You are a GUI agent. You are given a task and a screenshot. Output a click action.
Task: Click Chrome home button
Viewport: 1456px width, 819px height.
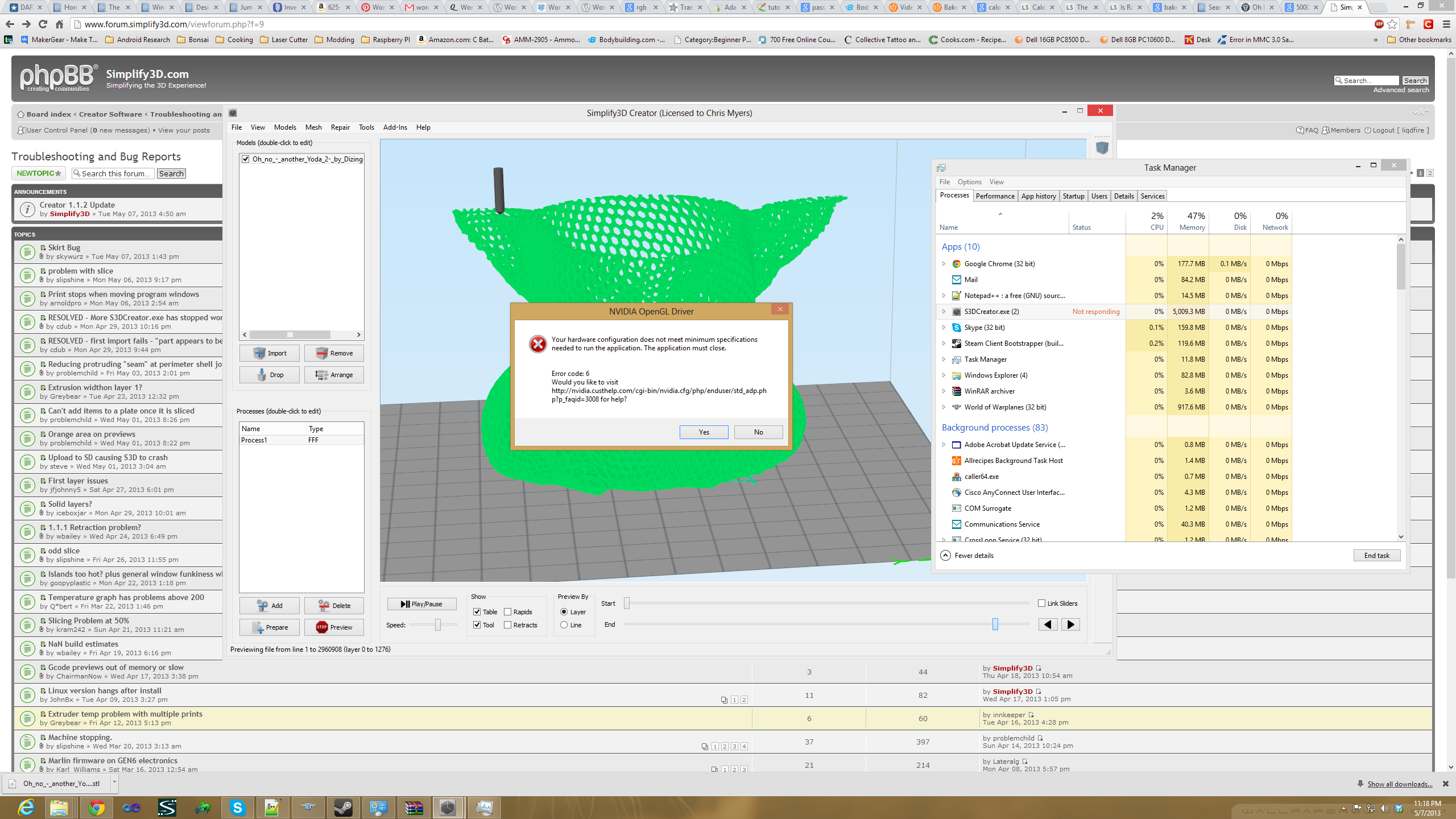(59, 24)
